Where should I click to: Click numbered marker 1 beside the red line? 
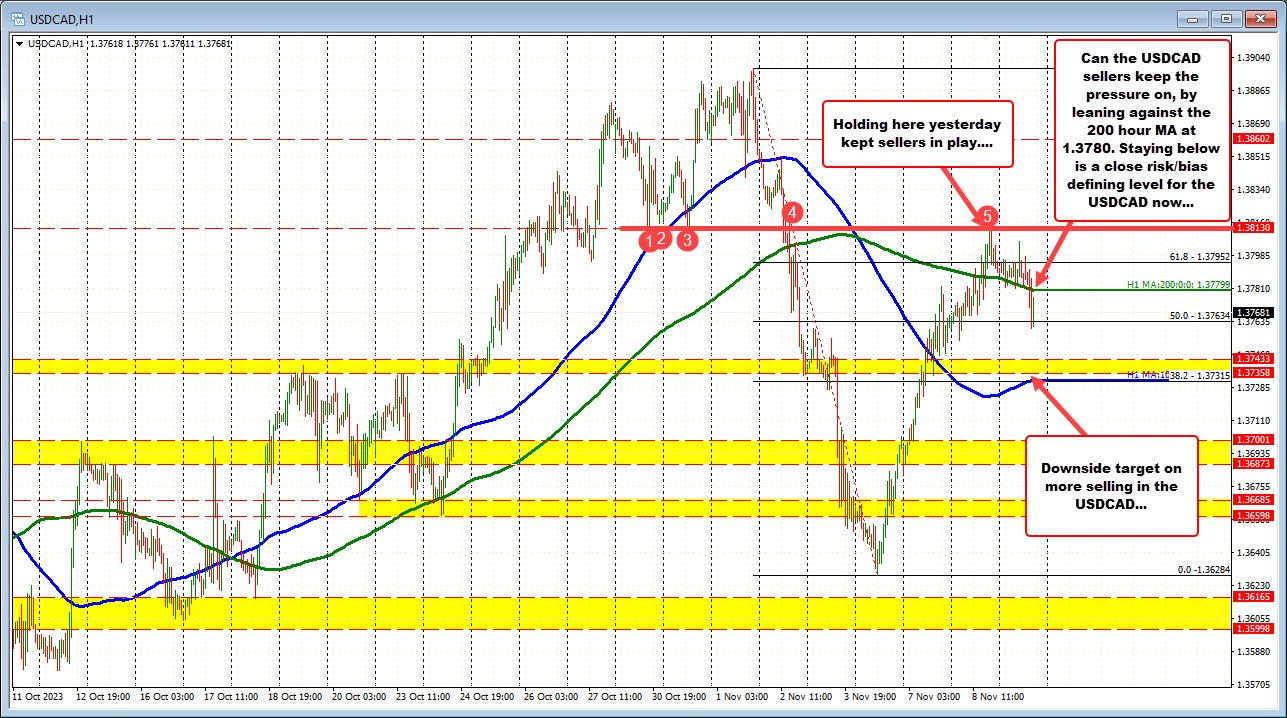pos(650,240)
